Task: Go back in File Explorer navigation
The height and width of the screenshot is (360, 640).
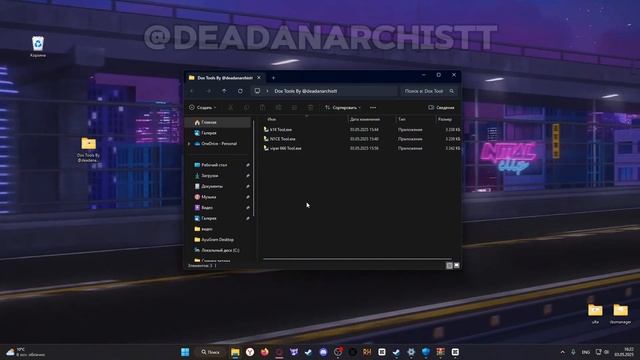Action: tap(193, 91)
